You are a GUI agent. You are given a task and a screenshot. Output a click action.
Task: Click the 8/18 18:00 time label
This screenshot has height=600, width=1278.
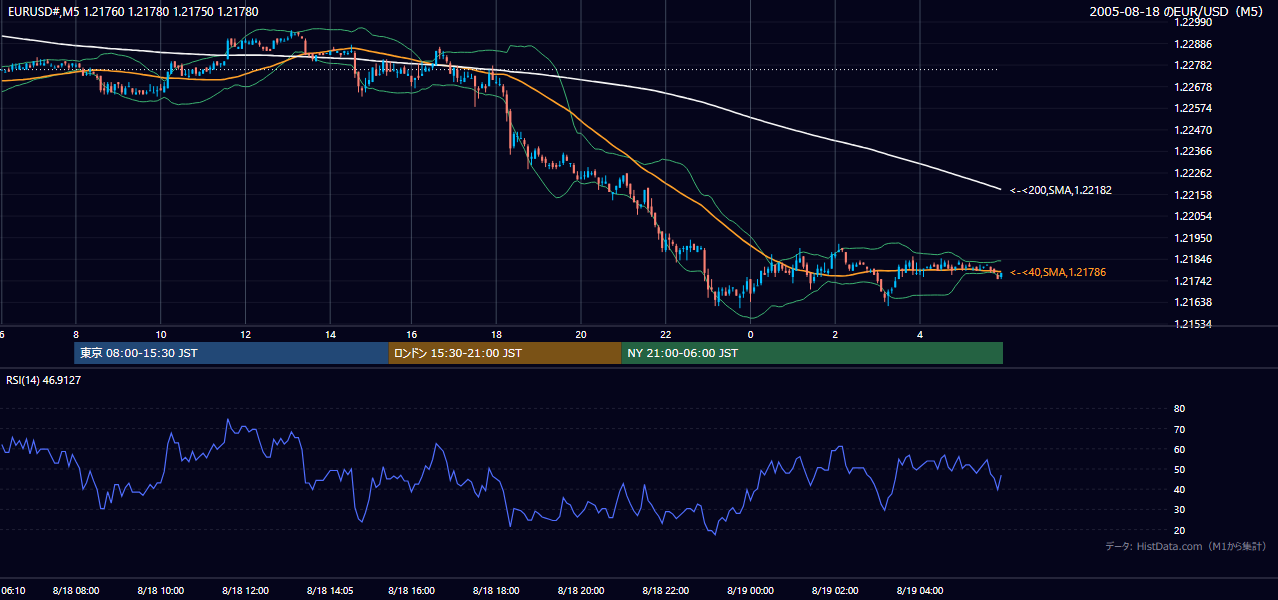tap(496, 591)
